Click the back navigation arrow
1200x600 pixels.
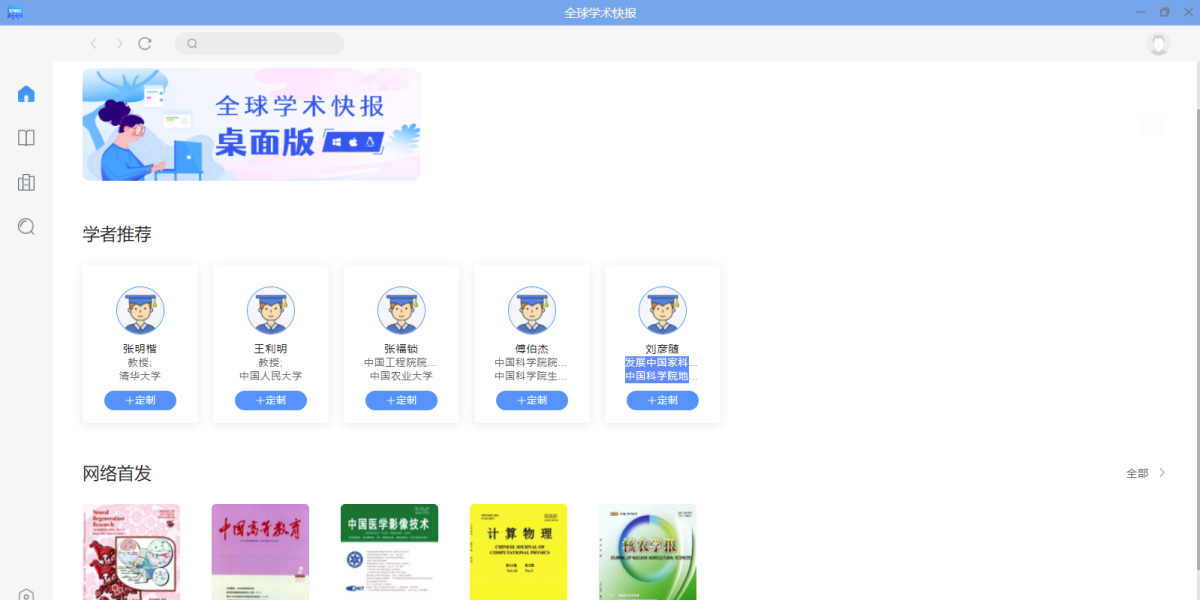pos(93,43)
